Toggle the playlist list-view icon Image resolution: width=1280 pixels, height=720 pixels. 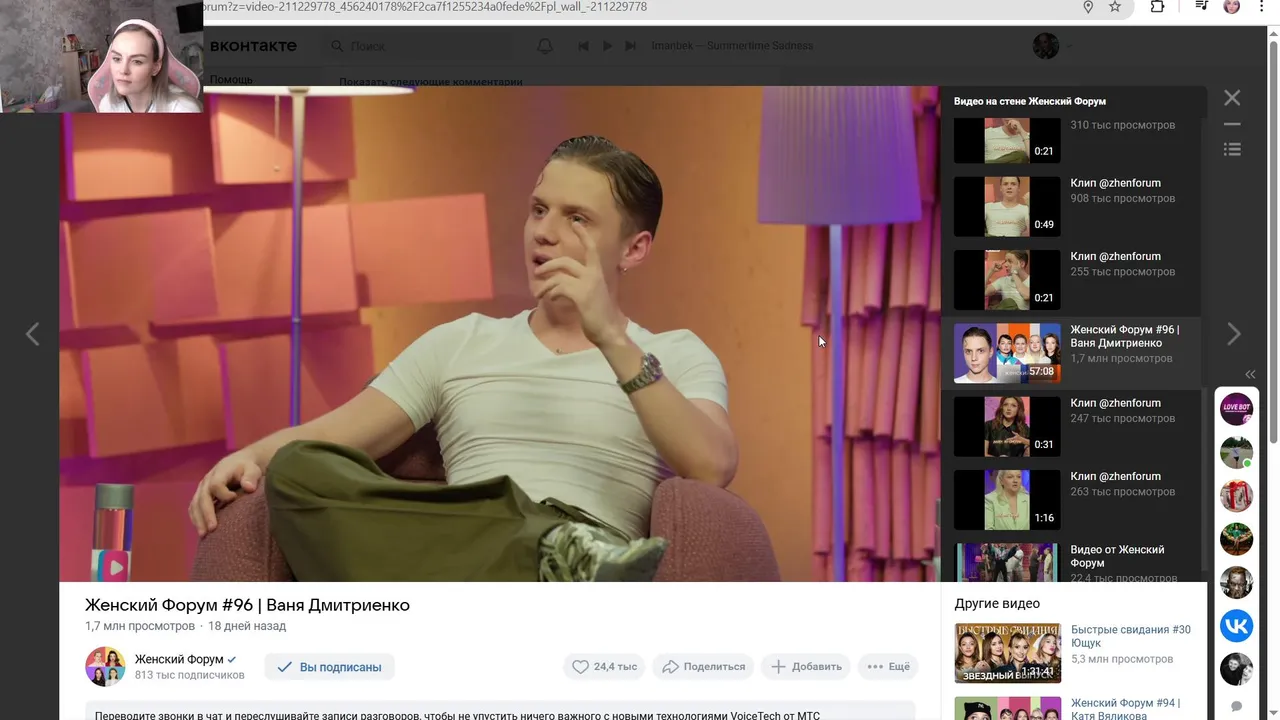click(x=1232, y=149)
